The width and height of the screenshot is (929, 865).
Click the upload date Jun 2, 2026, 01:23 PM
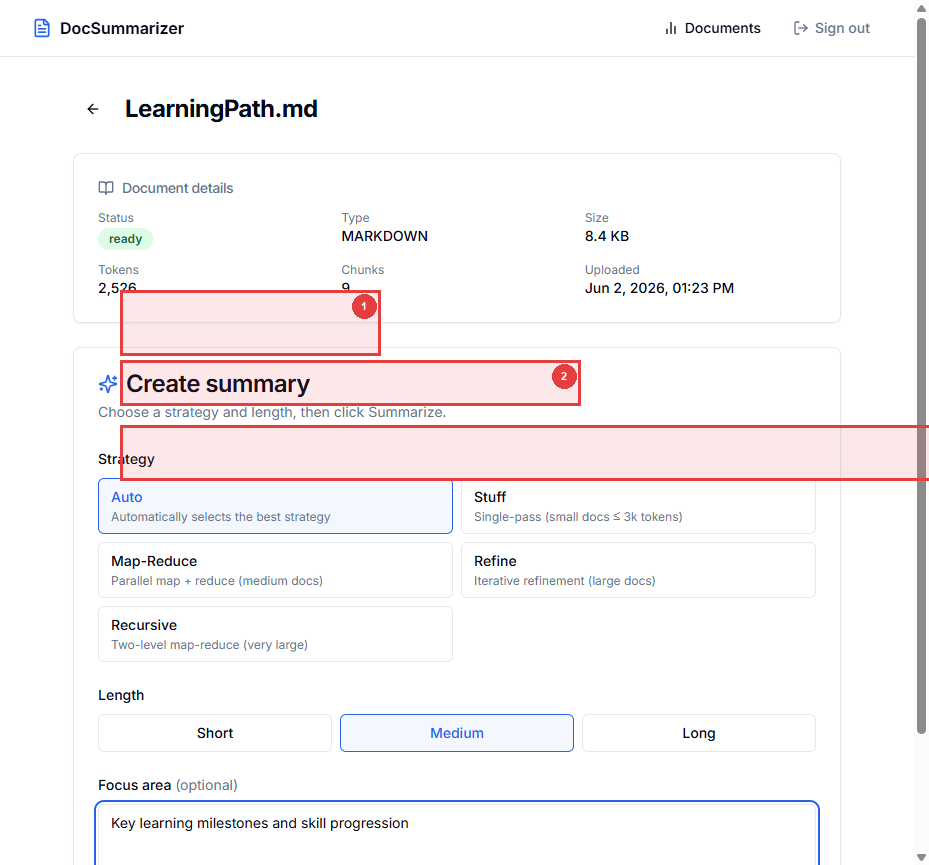[659, 289]
